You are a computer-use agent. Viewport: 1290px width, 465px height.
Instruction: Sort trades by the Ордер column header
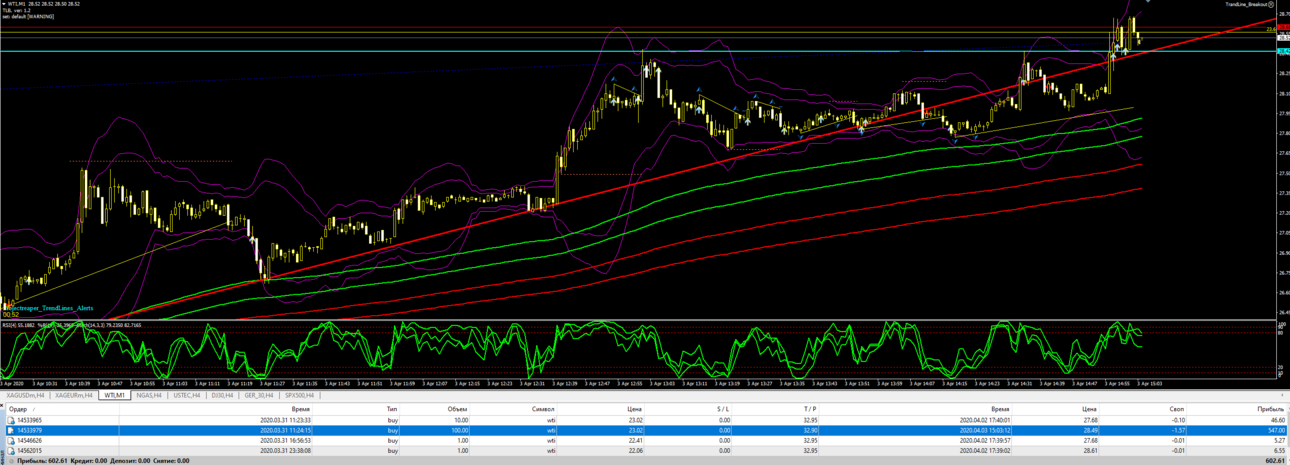[x=18, y=409]
